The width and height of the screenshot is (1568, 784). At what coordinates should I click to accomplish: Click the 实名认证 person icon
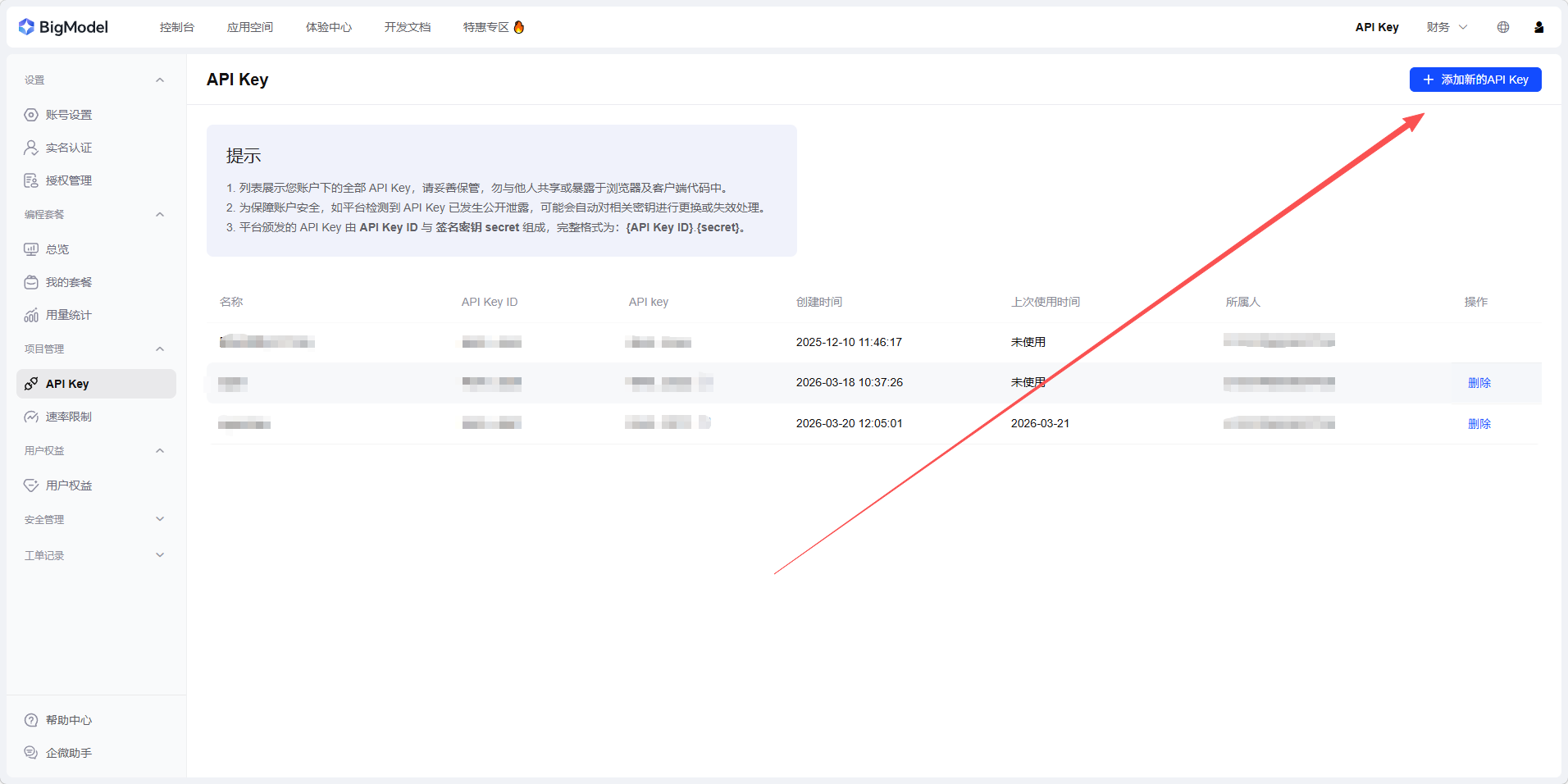tap(31, 148)
